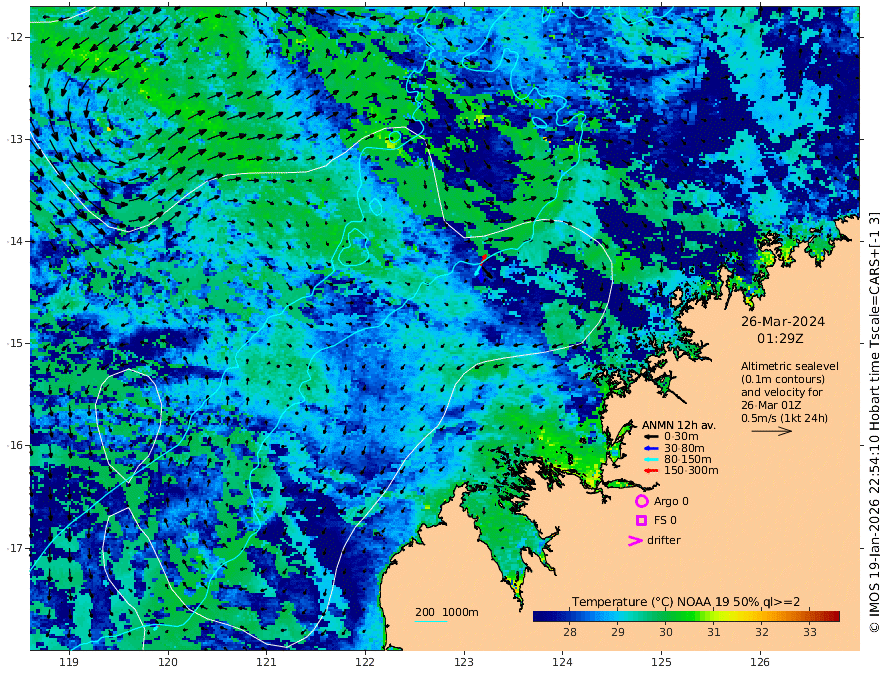Screen dimensions: 880x680
Task: Click the longitude axis label 123
Action: pyautogui.click(x=464, y=662)
